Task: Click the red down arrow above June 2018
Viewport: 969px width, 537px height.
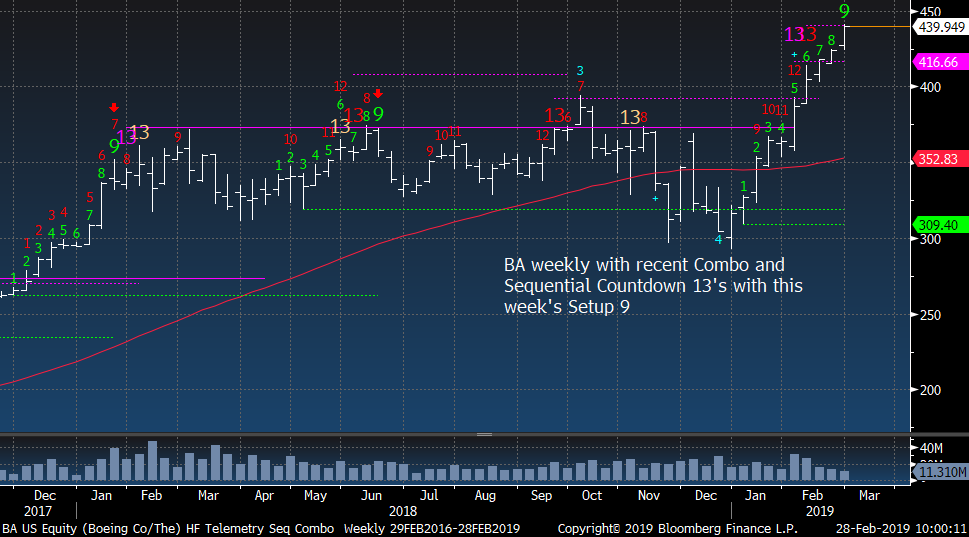Action: (378, 94)
